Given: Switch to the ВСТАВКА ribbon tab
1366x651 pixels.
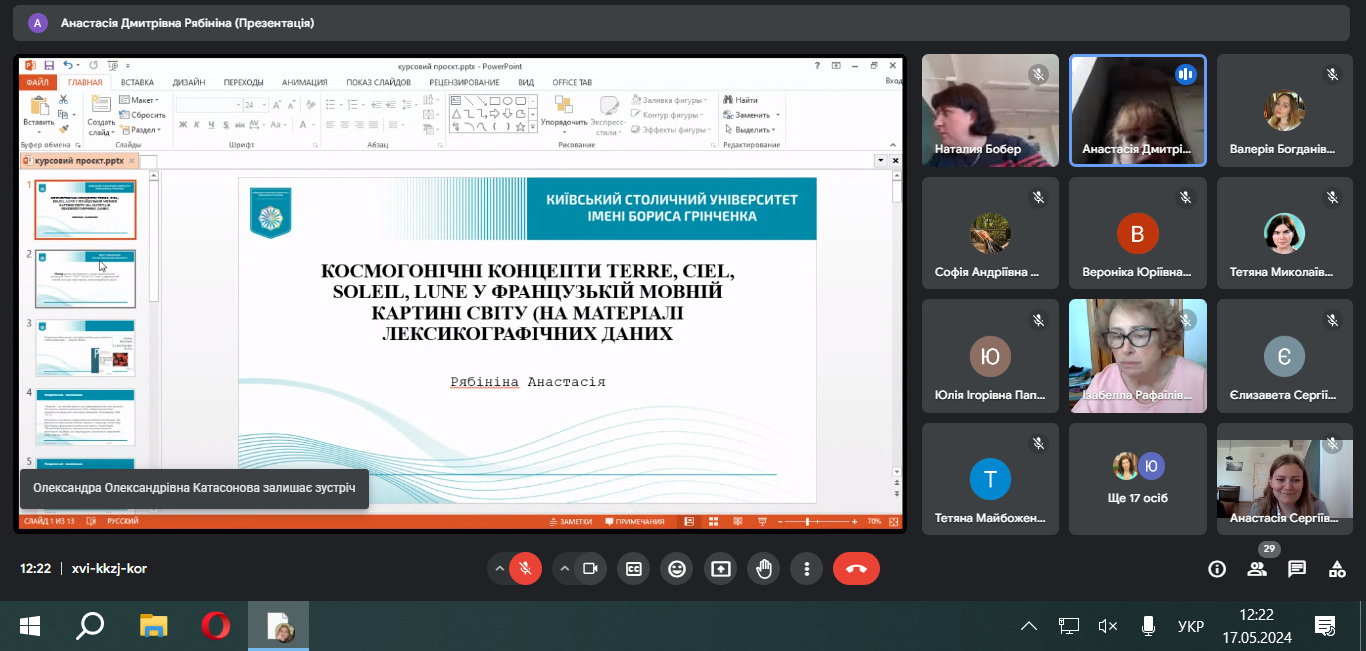Looking at the screenshot, I should point(137,82).
